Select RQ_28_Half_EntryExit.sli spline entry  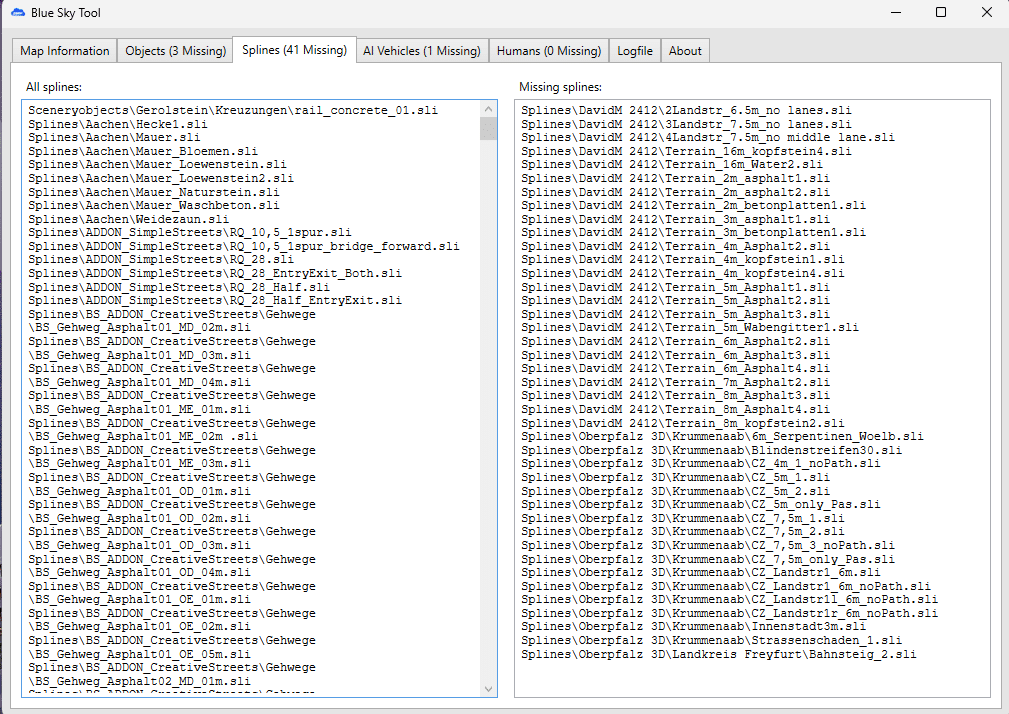[x=215, y=300]
